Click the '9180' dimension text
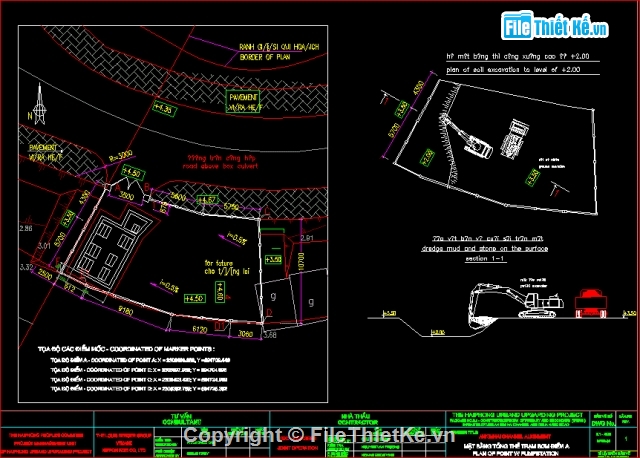 click(x=125, y=311)
